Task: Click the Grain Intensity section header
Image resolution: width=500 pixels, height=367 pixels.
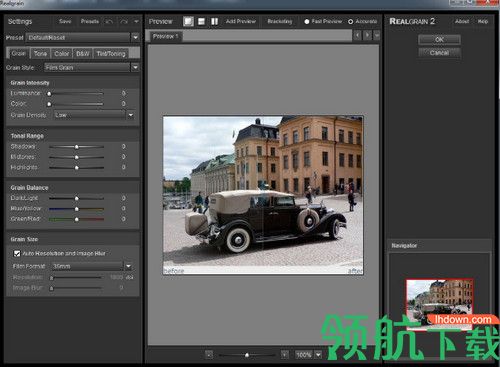Action: pyautogui.click(x=30, y=83)
